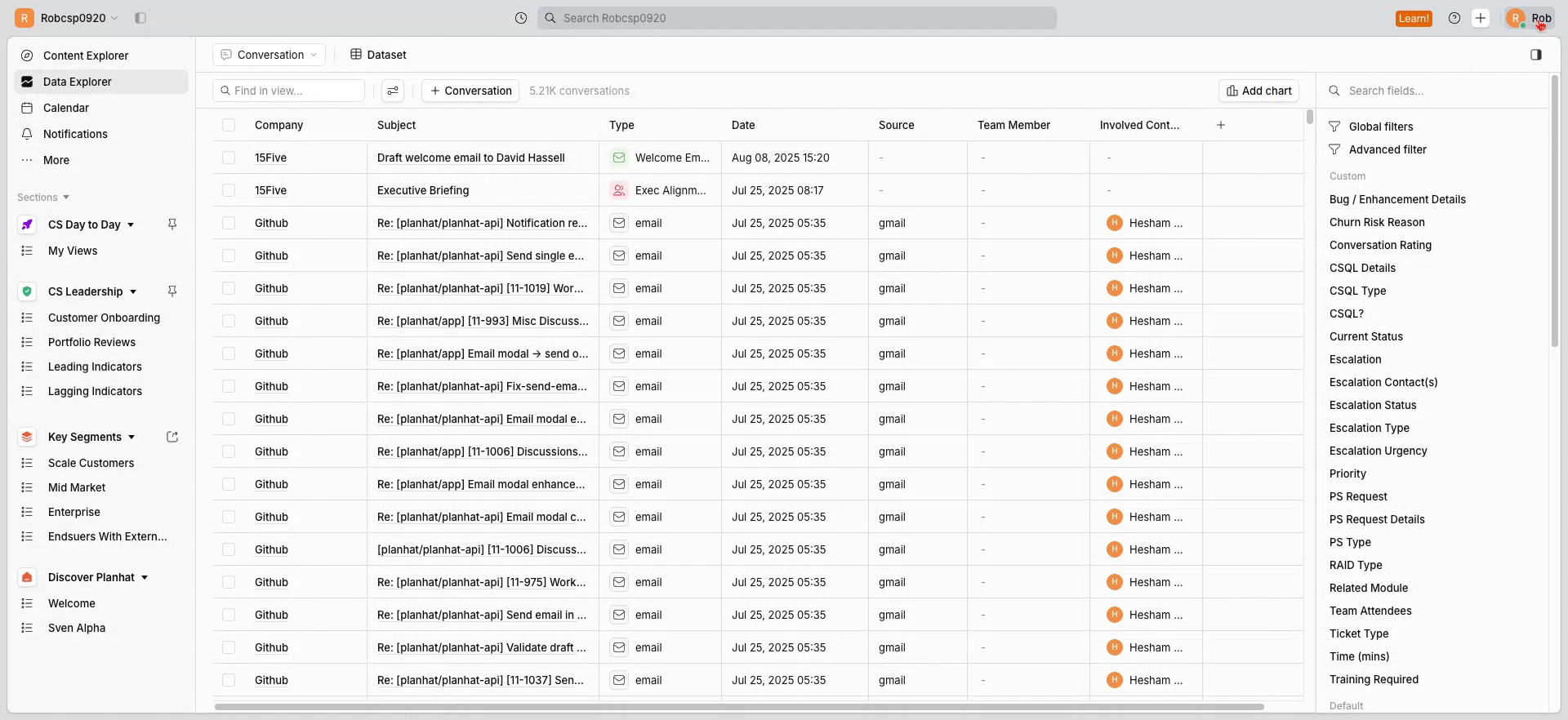Click the Global filters funnel icon
The height and width of the screenshot is (720, 1568).
(x=1334, y=127)
